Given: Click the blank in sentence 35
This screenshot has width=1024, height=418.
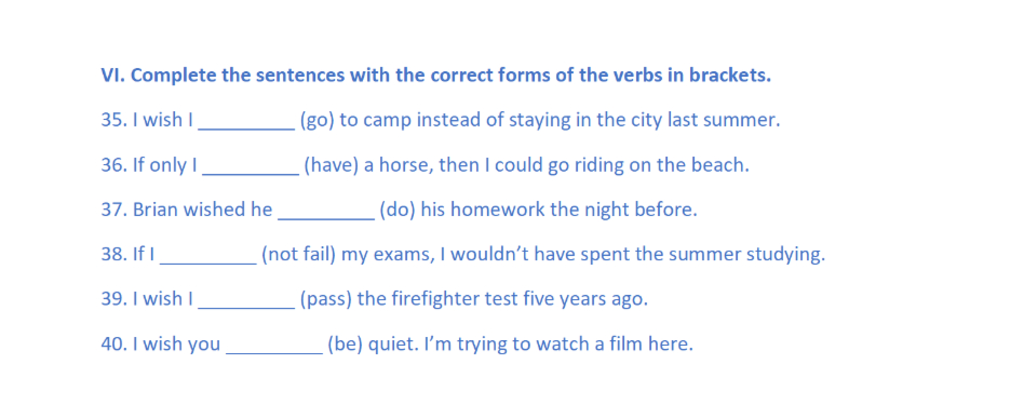Looking at the screenshot, I should [x=246, y=121].
